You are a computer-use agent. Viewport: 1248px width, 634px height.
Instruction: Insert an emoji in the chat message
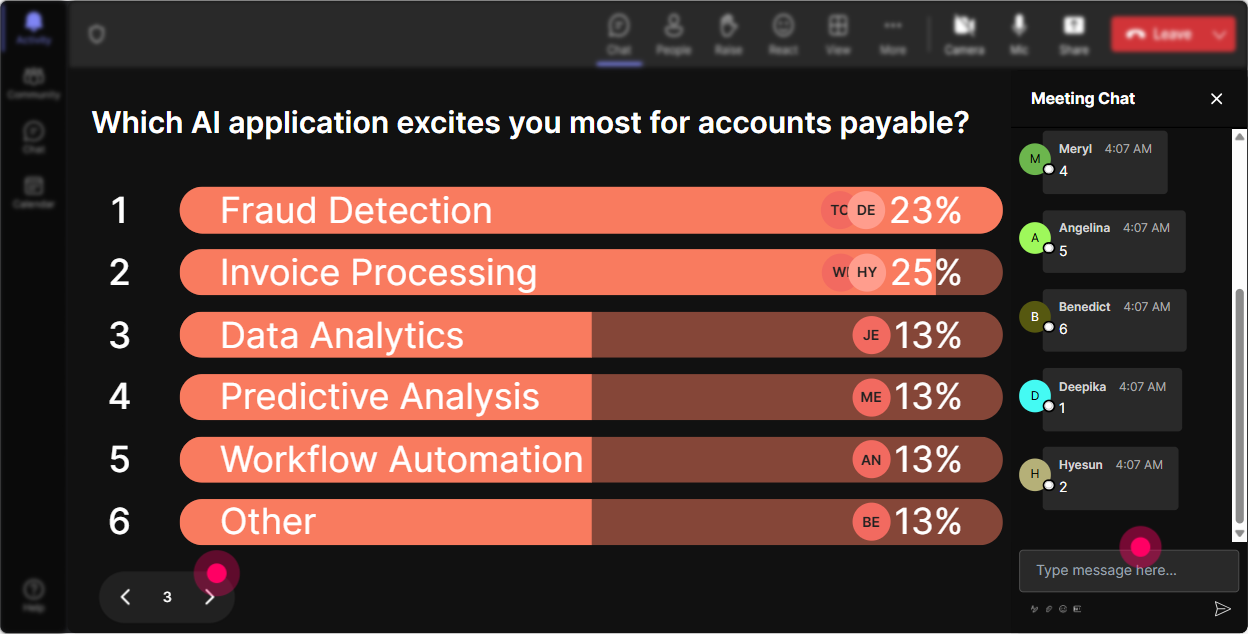(x=1063, y=608)
